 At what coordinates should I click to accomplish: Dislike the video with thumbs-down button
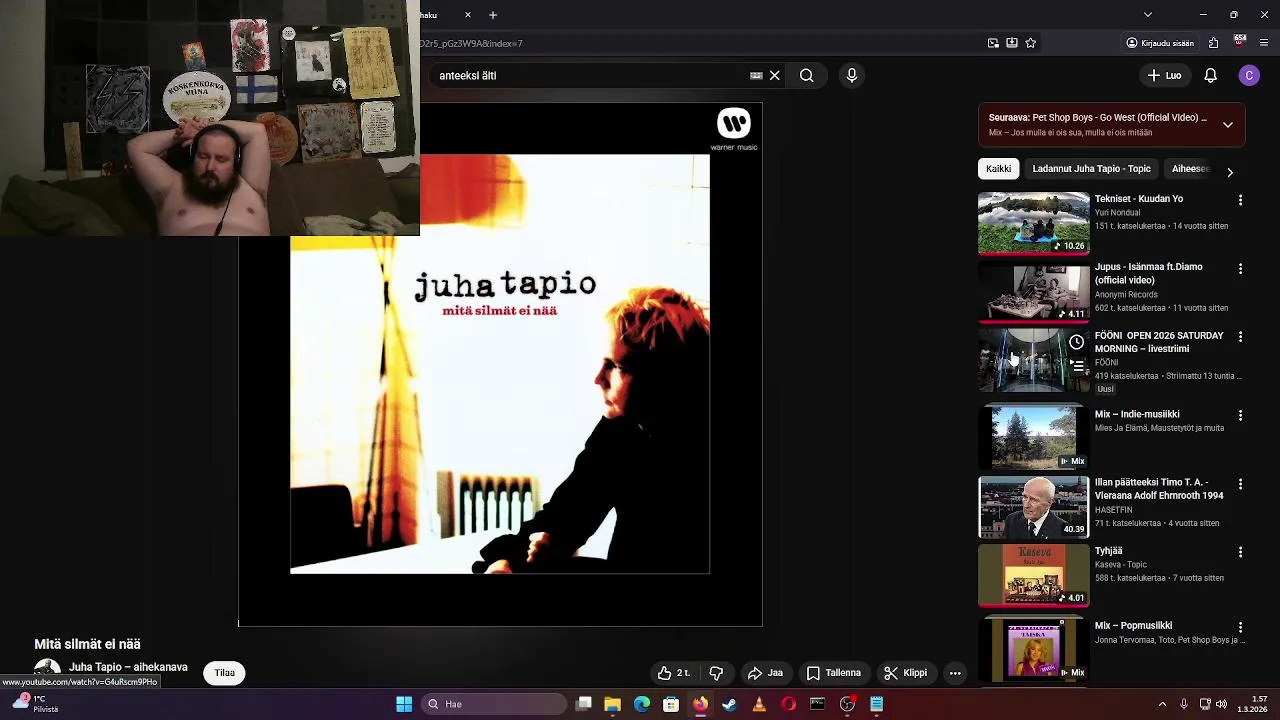[x=716, y=673]
